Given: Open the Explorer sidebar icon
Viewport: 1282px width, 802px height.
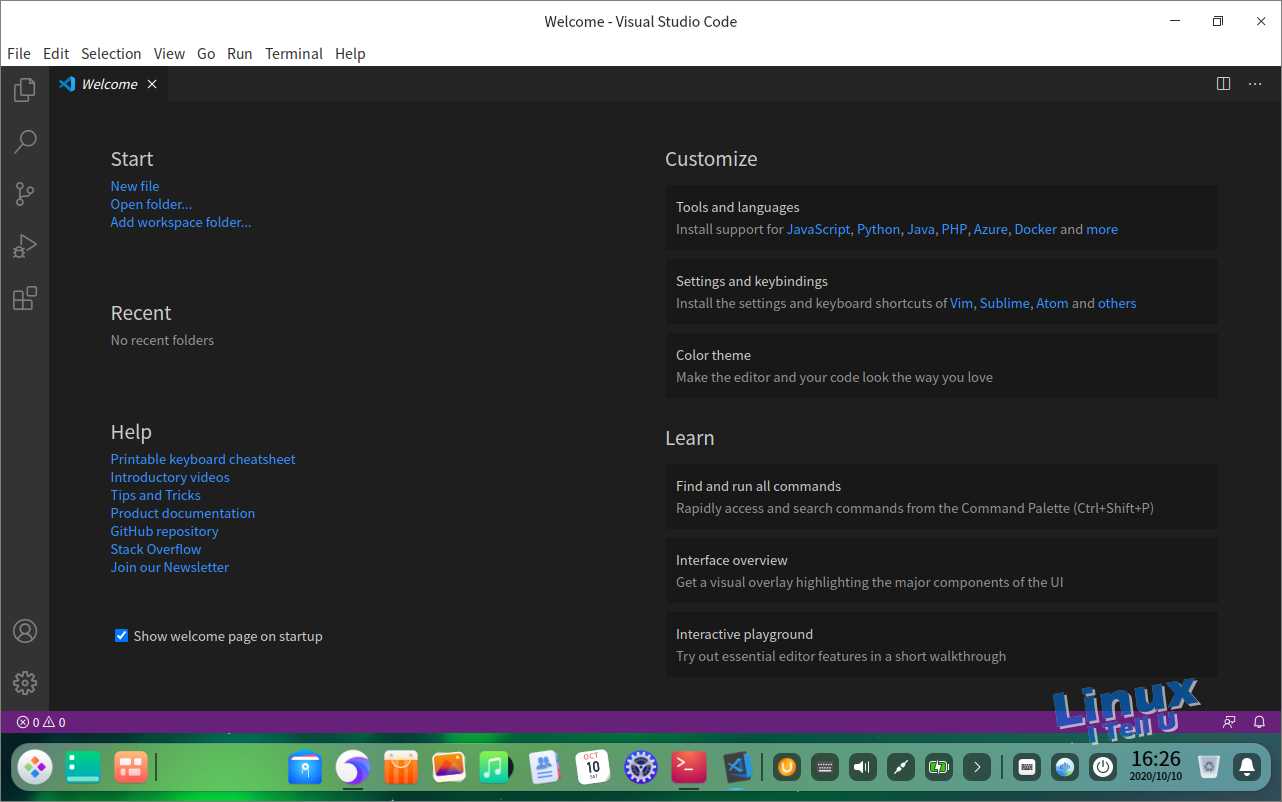Looking at the screenshot, I should (25, 90).
